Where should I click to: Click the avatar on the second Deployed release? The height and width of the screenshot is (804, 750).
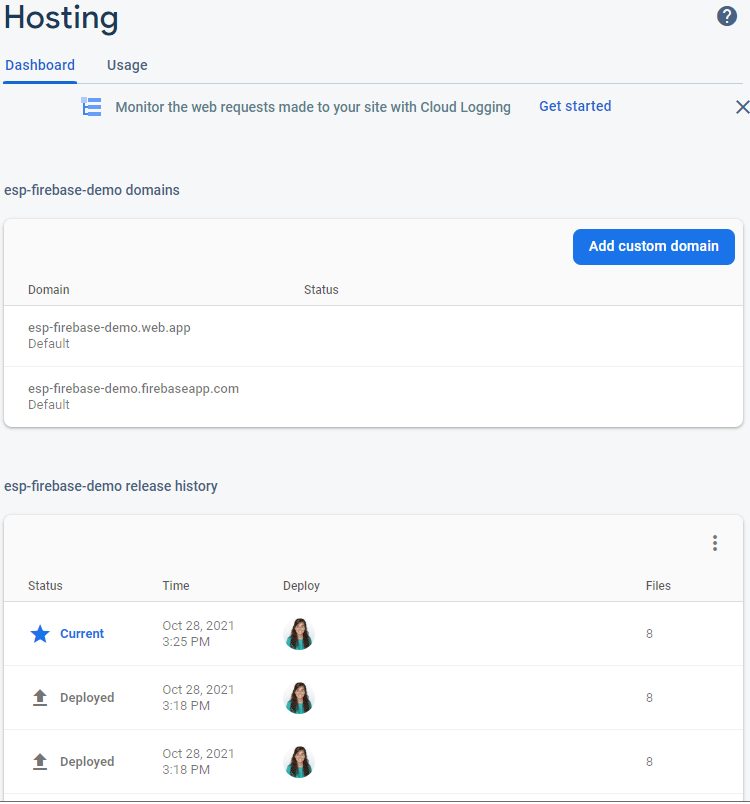point(299,697)
